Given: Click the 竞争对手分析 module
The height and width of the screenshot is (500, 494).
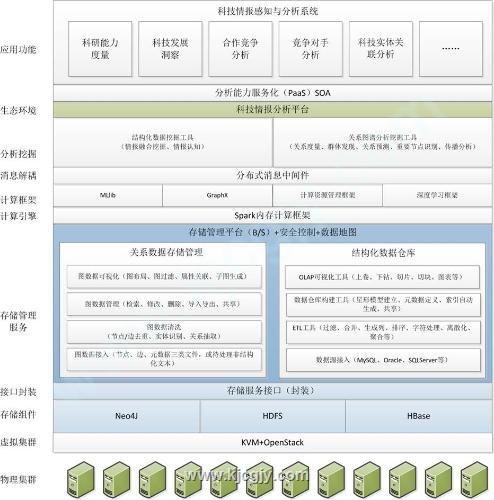Looking at the screenshot, I should (311, 49).
